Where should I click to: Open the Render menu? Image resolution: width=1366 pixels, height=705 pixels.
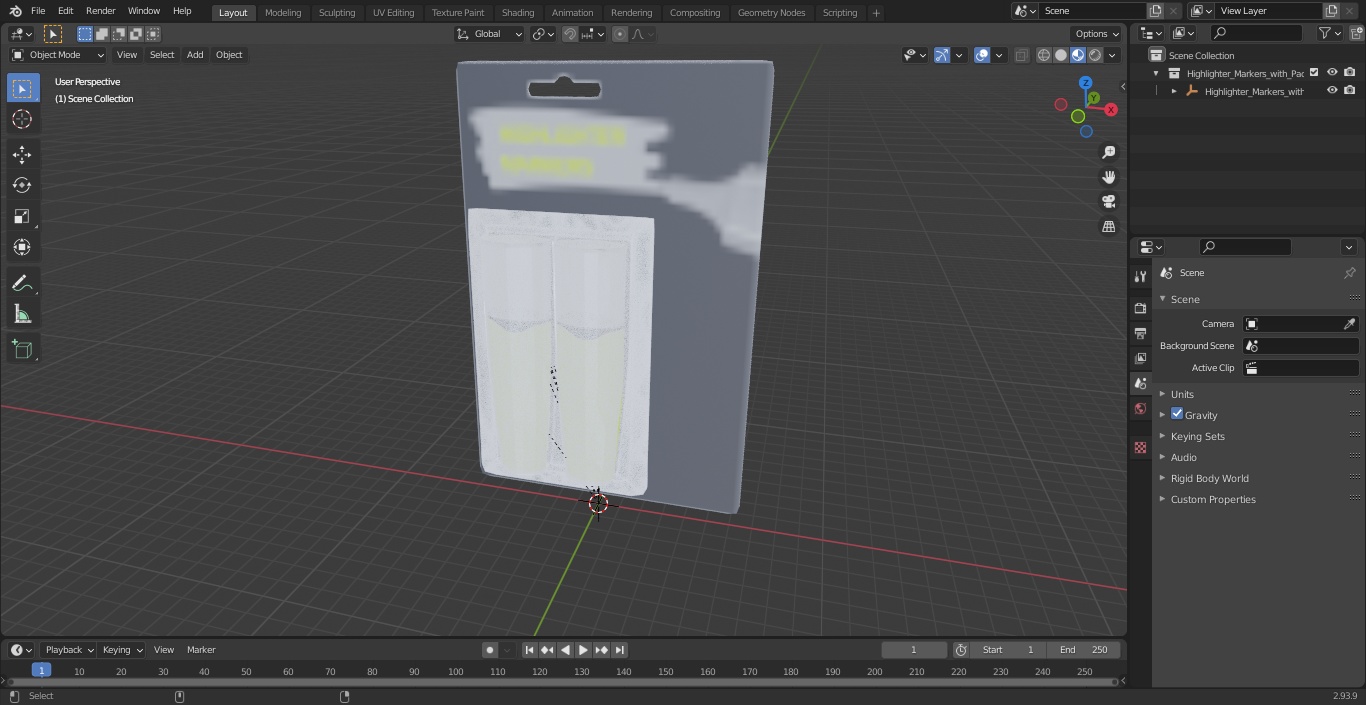[x=100, y=11]
